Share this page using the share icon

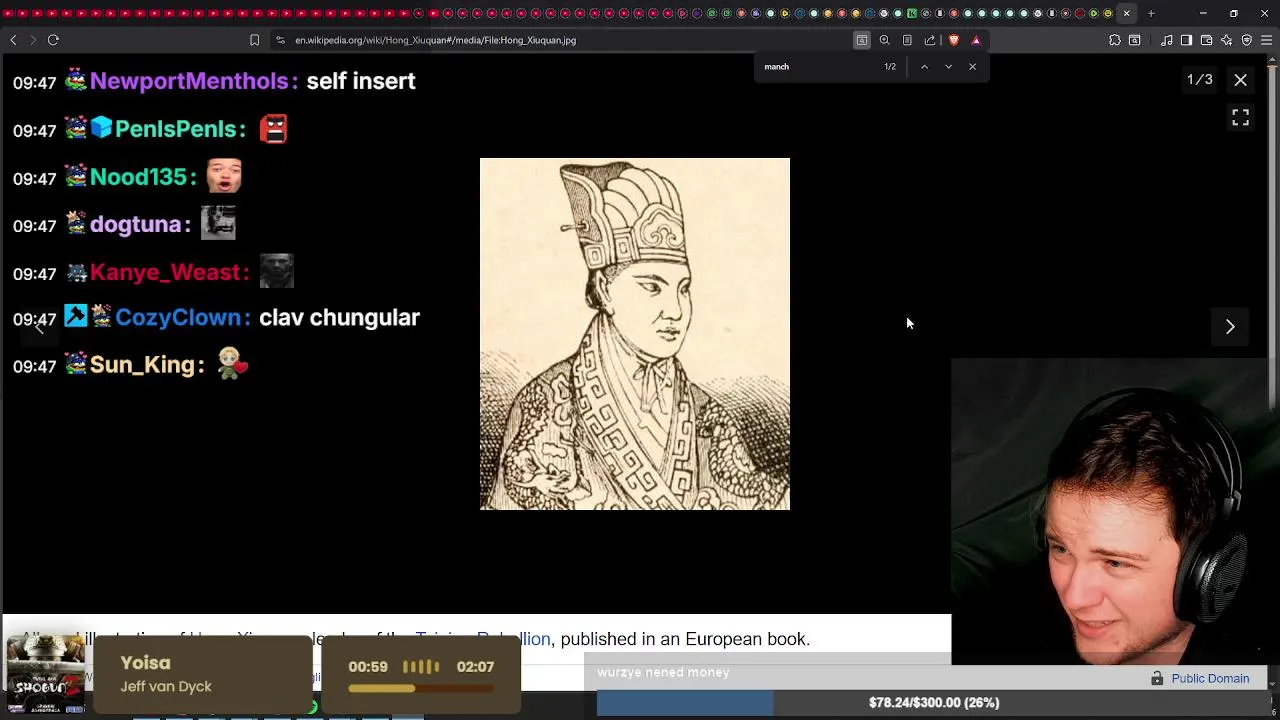[930, 40]
